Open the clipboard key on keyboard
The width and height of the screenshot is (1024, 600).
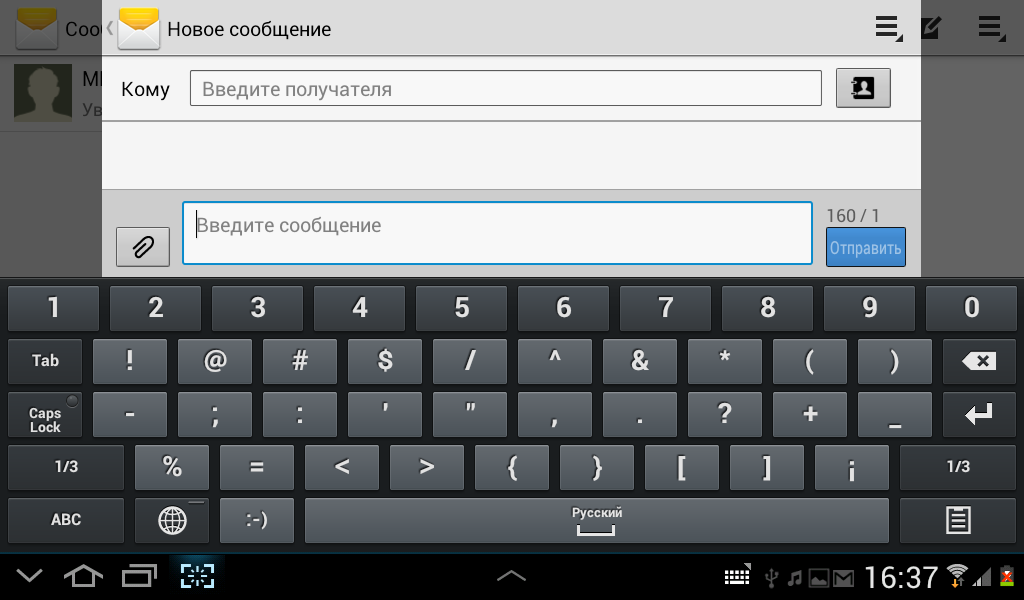coord(957,520)
